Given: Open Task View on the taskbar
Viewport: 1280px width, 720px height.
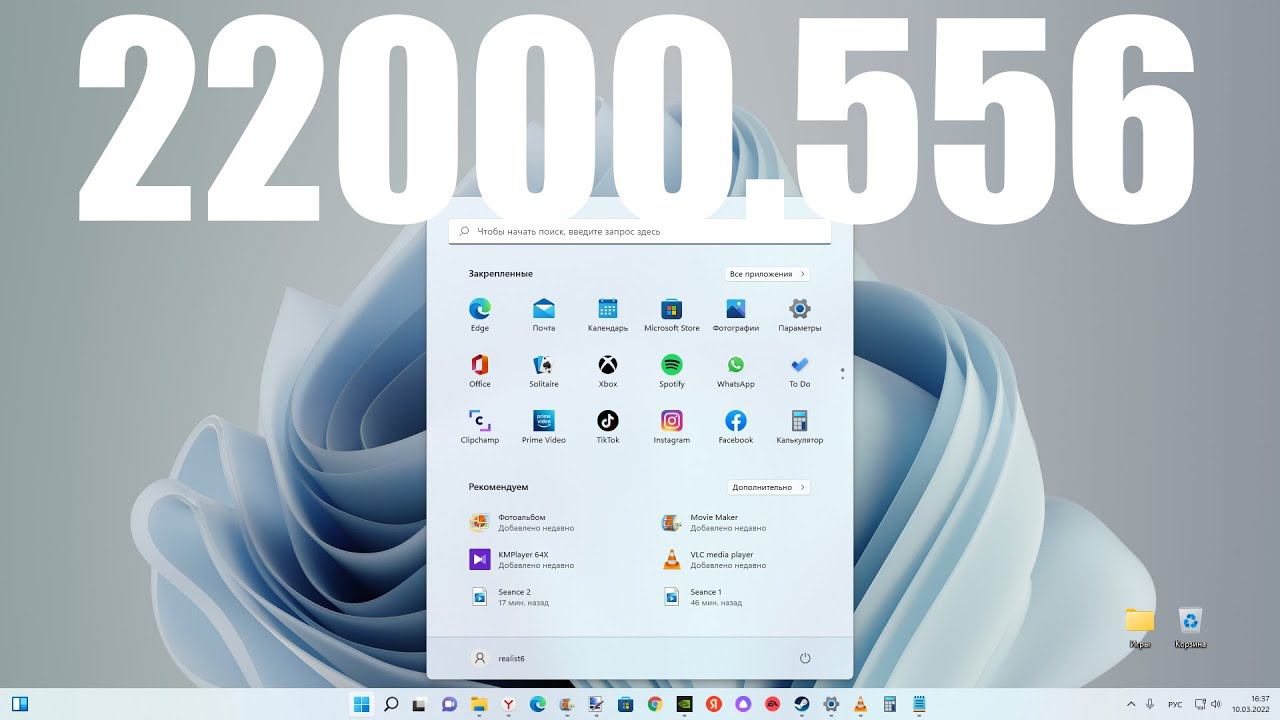Looking at the screenshot, I should click(420, 704).
